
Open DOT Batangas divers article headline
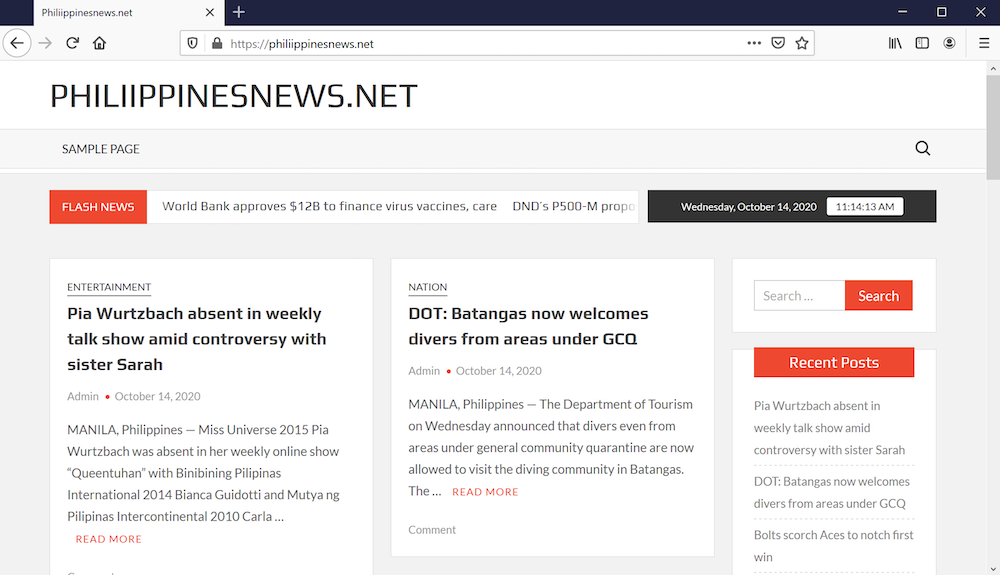click(528, 326)
